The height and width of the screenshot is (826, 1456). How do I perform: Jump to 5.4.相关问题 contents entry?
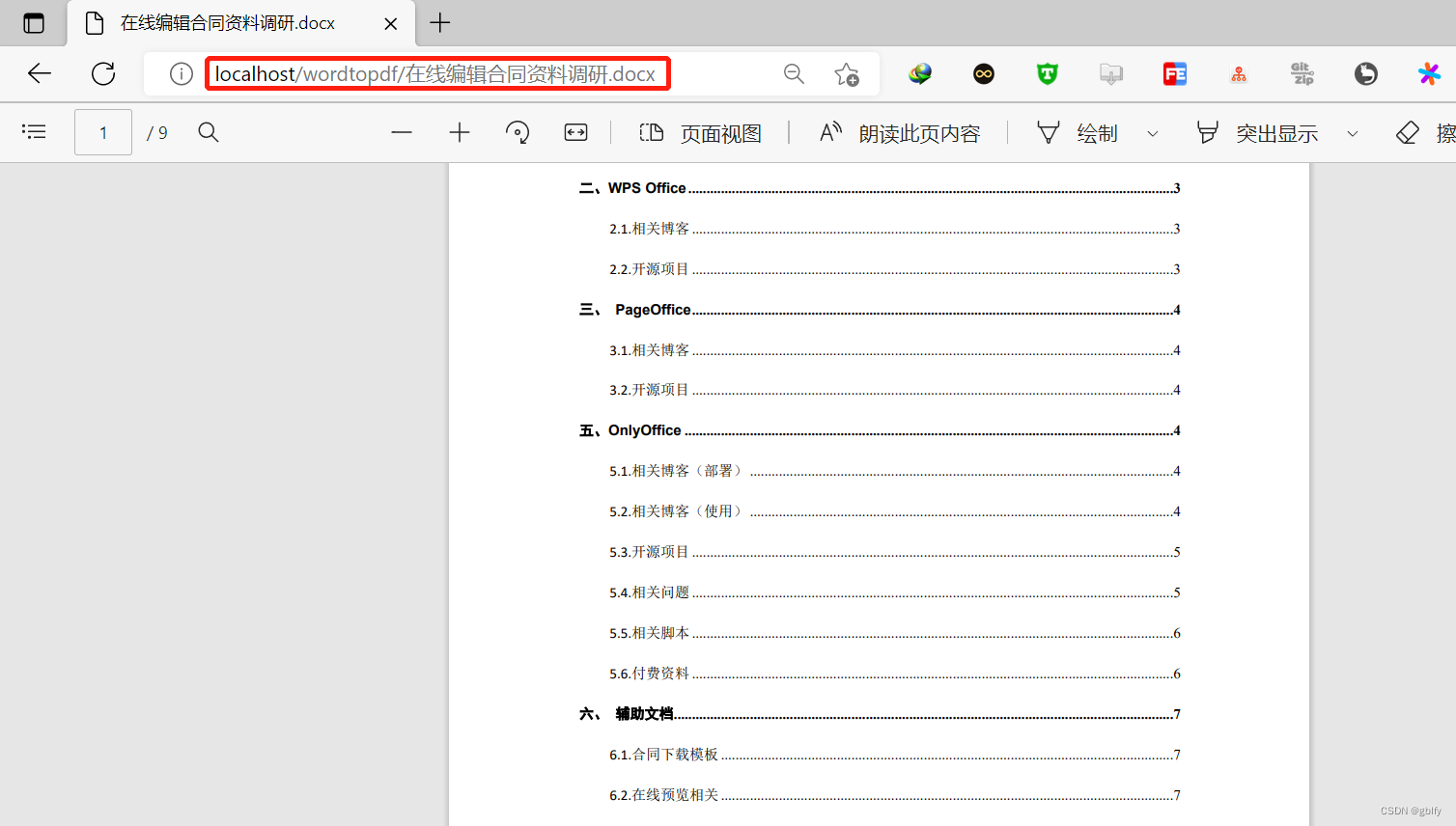coord(895,592)
